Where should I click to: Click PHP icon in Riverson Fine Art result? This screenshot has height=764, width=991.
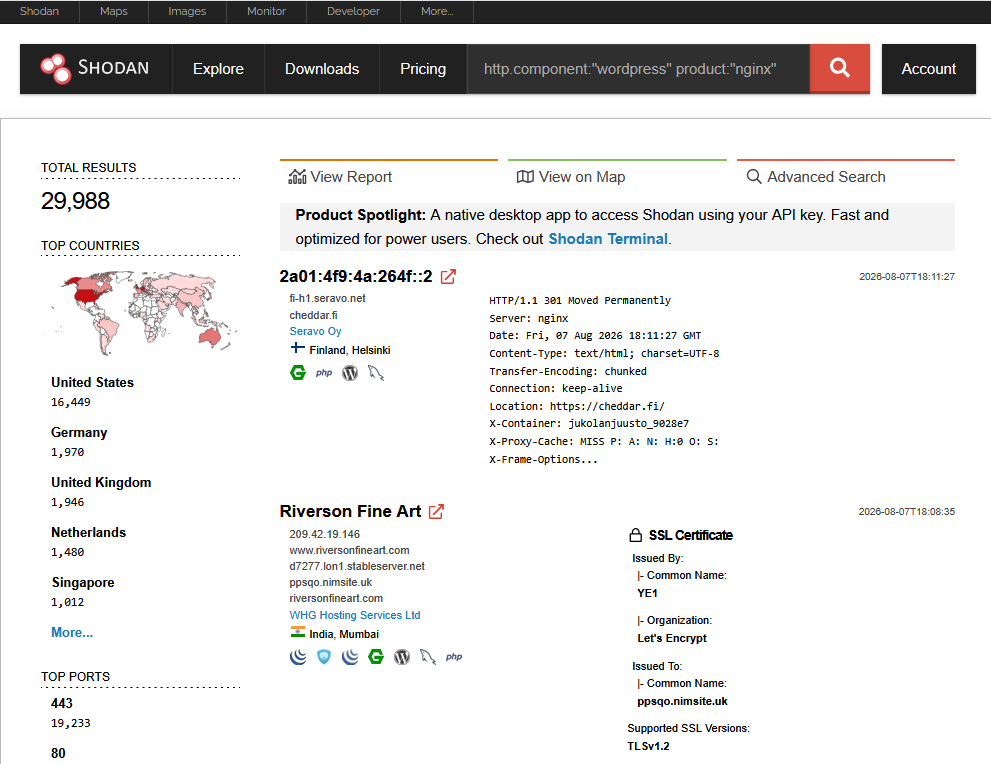coord(454,657)
